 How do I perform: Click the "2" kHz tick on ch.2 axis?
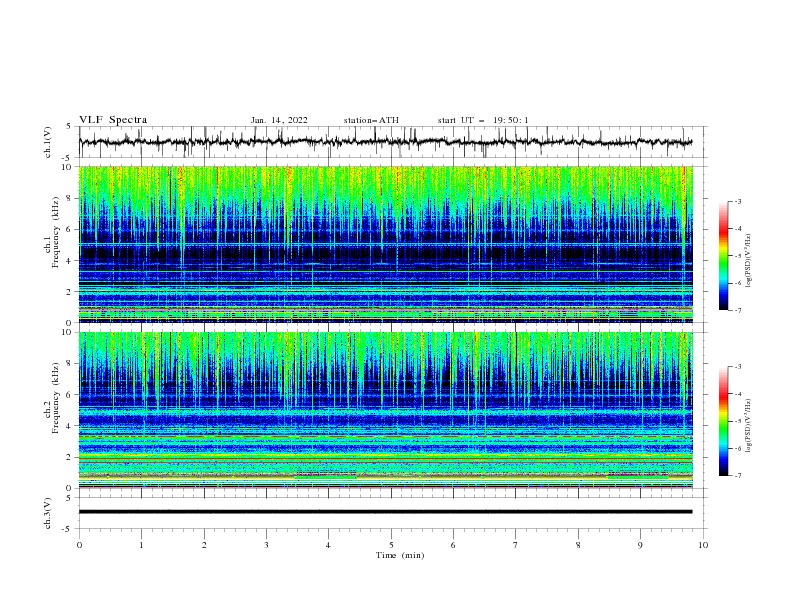70,457
